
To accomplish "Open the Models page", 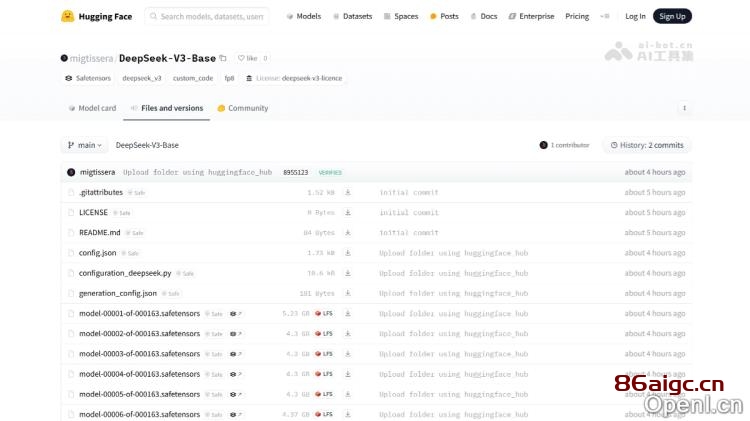I will [304, 16].
